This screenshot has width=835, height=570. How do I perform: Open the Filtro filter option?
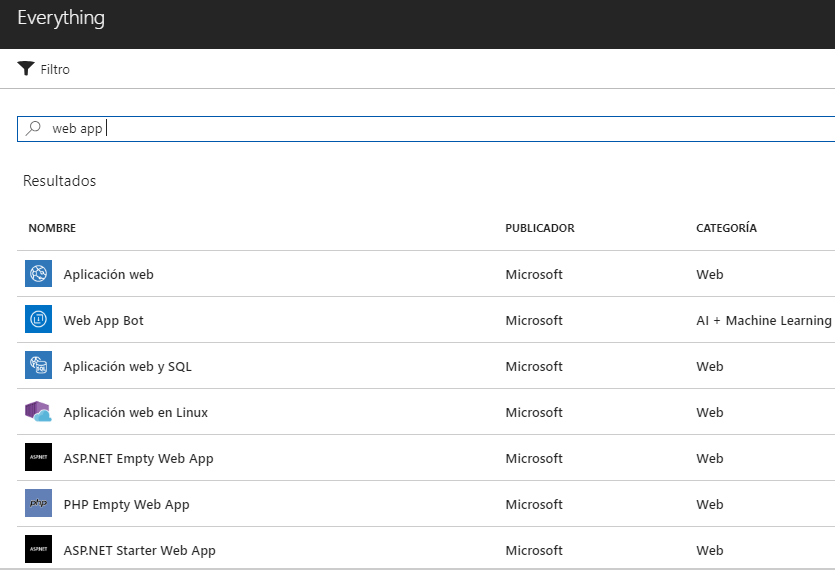(x=44, y=69)
